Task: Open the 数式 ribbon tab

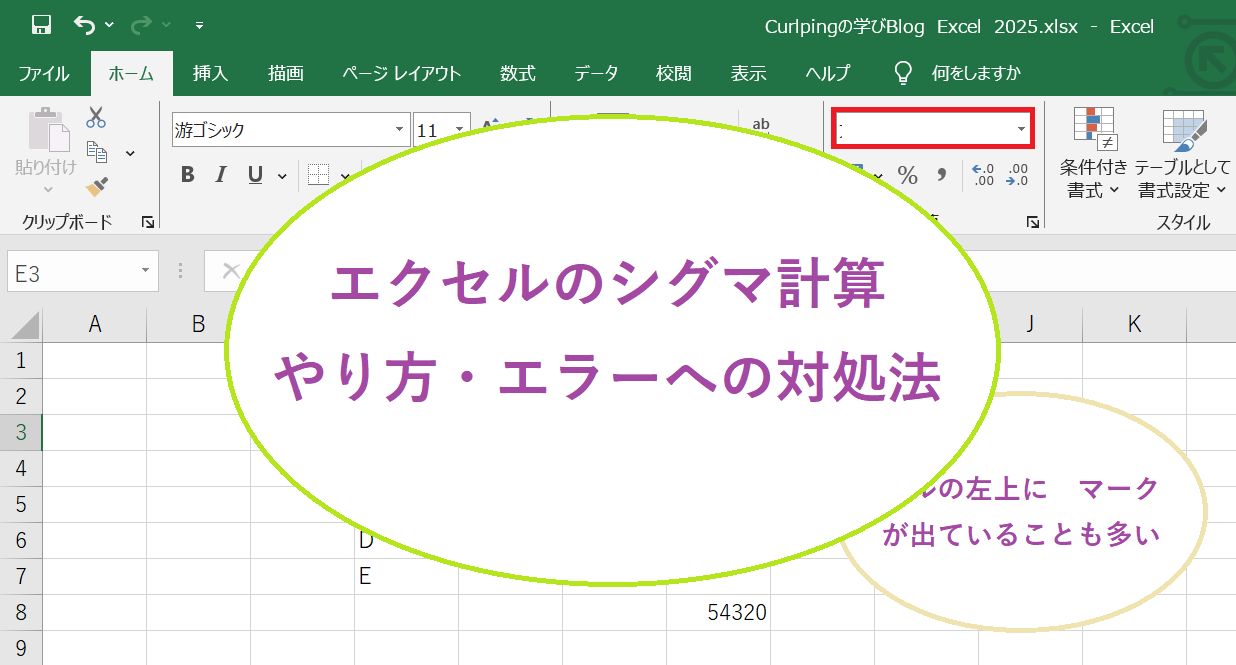Action: pyautogui.click(x=518, y=72)
